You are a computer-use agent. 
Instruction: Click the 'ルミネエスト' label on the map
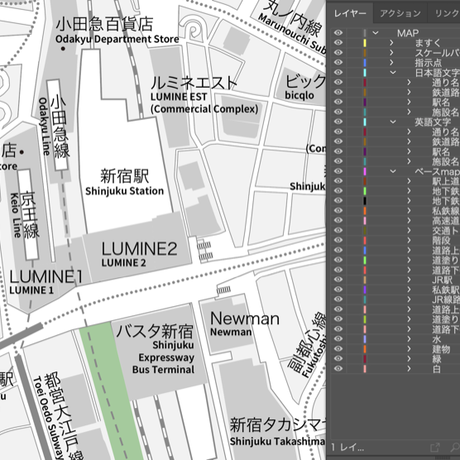click(194, 83)
